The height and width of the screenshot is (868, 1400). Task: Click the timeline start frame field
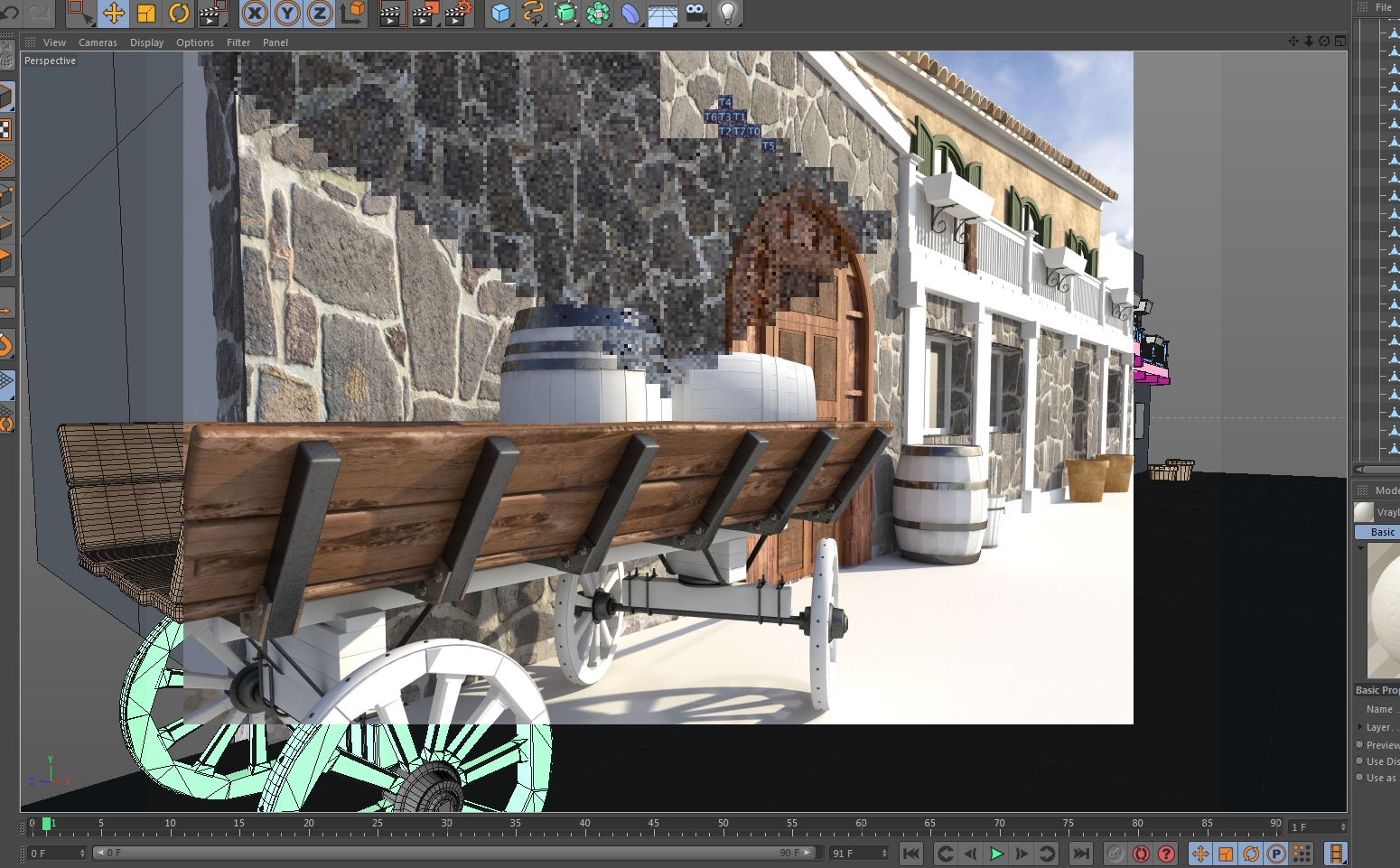click(57, 854)
